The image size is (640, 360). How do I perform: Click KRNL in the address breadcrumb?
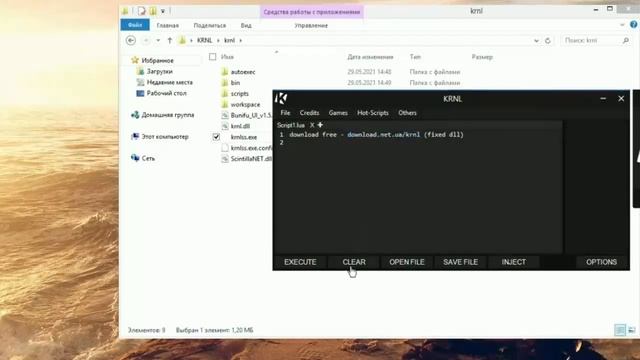204,40
